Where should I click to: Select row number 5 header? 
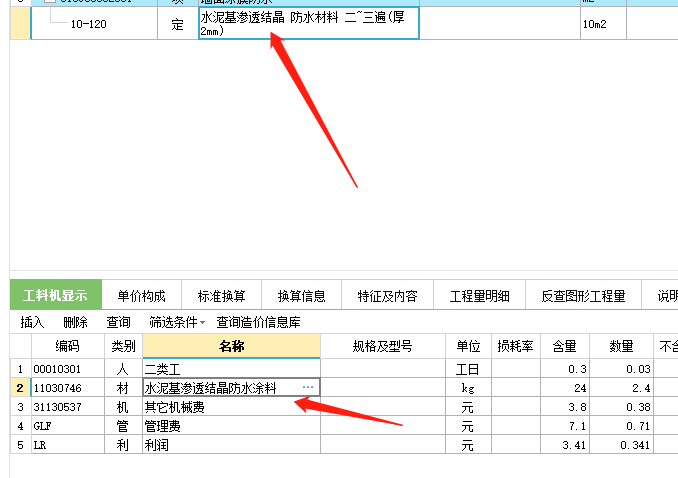tap(20, 445)
